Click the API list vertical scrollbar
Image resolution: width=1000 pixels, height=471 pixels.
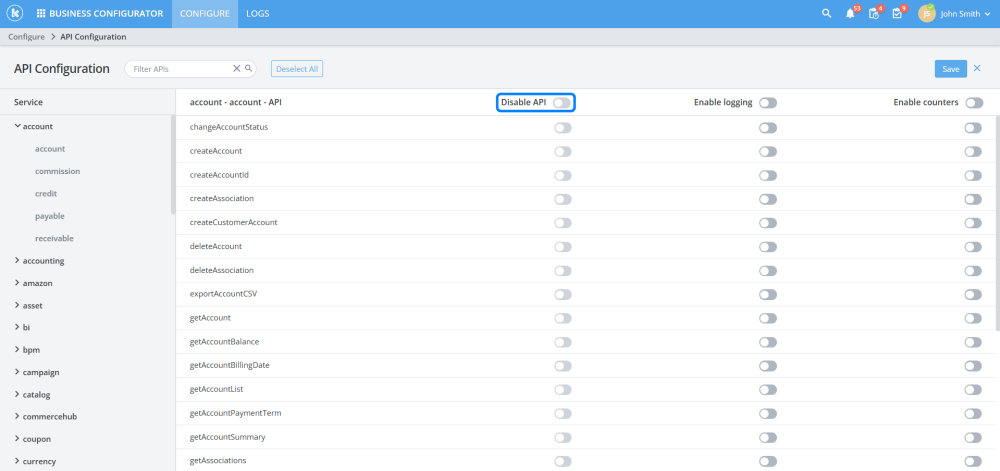click(x=997, y=223)
